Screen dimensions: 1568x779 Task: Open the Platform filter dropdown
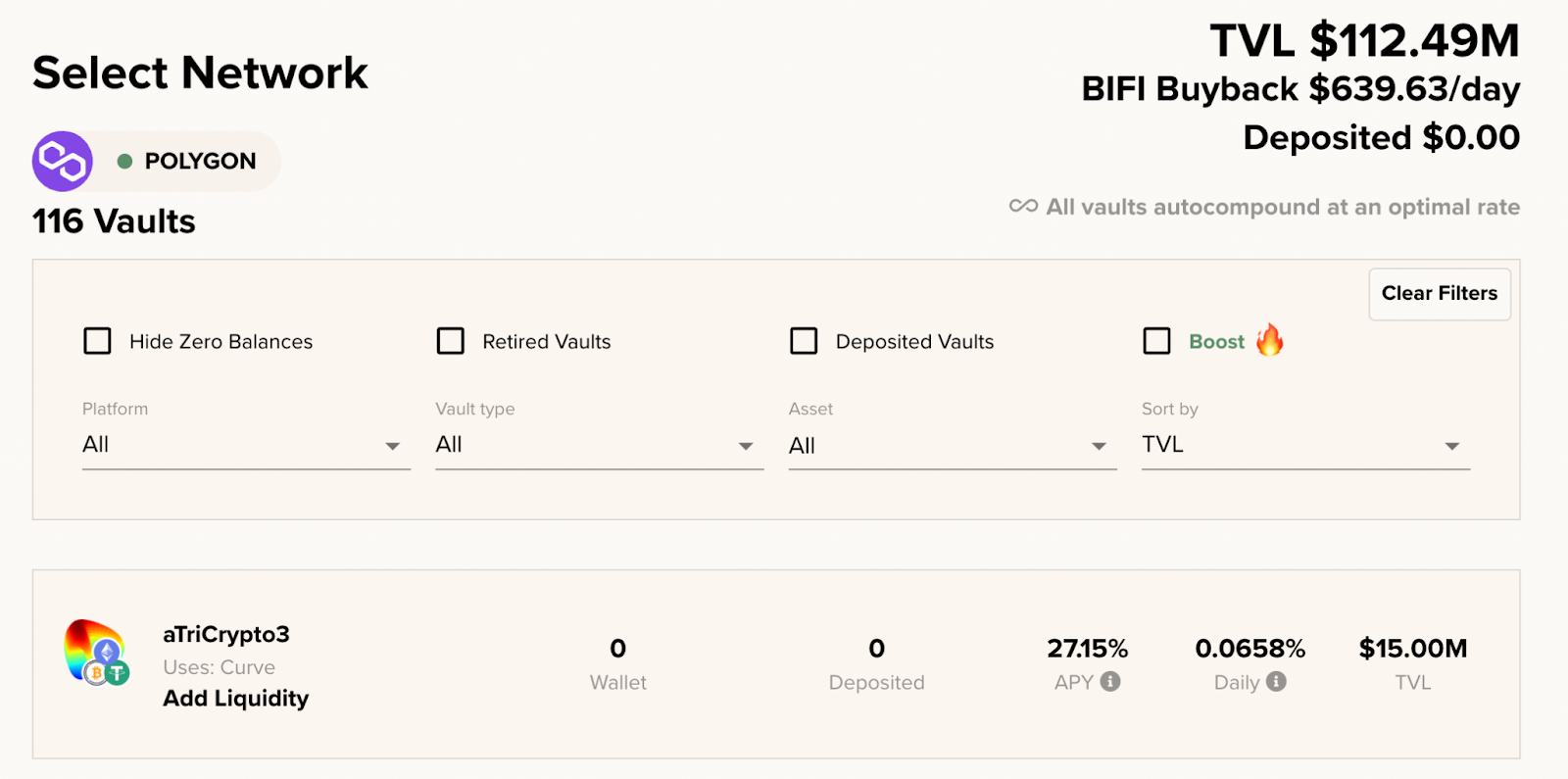pyautogui.click(x=245, y=446)
